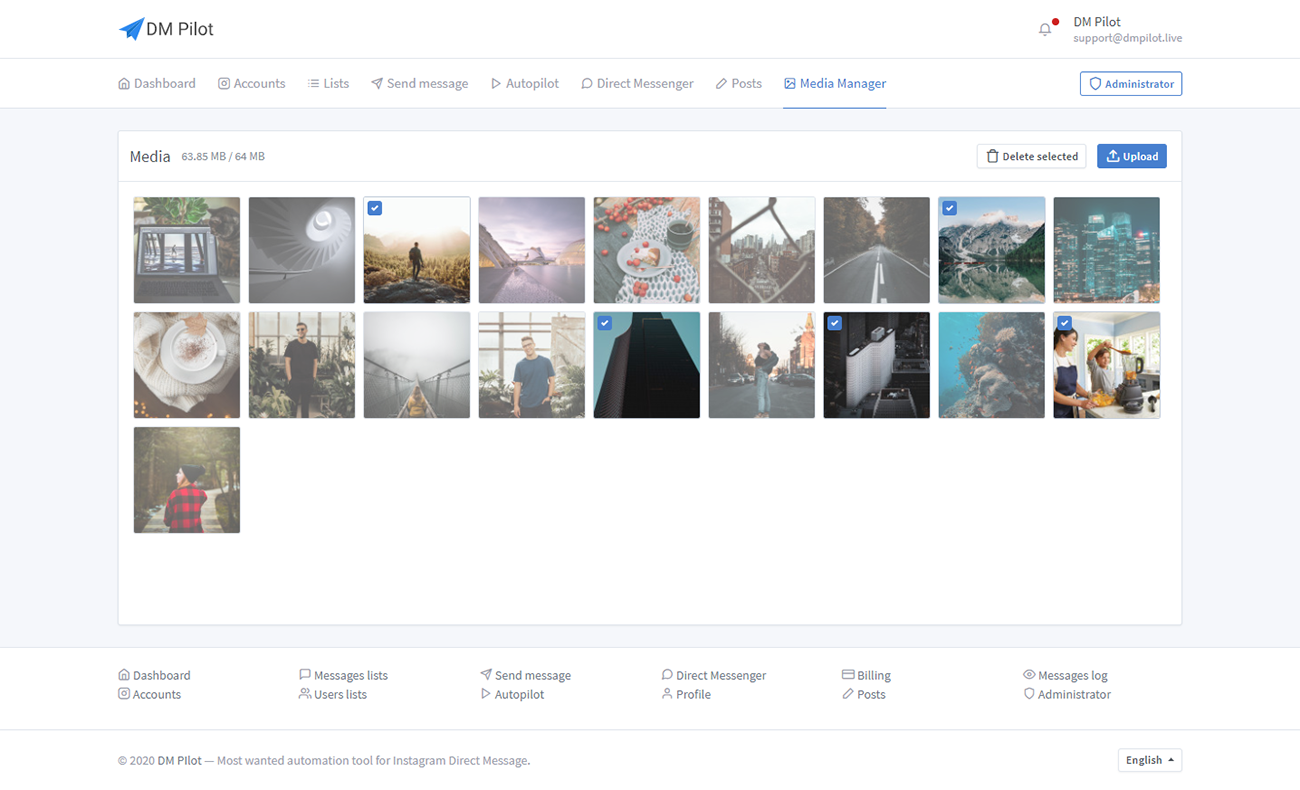This screenshot has height=790, width=1300.
Task: Select the woman on city street thumbnail
Action: pyautogui.click(x=762, y=365)
